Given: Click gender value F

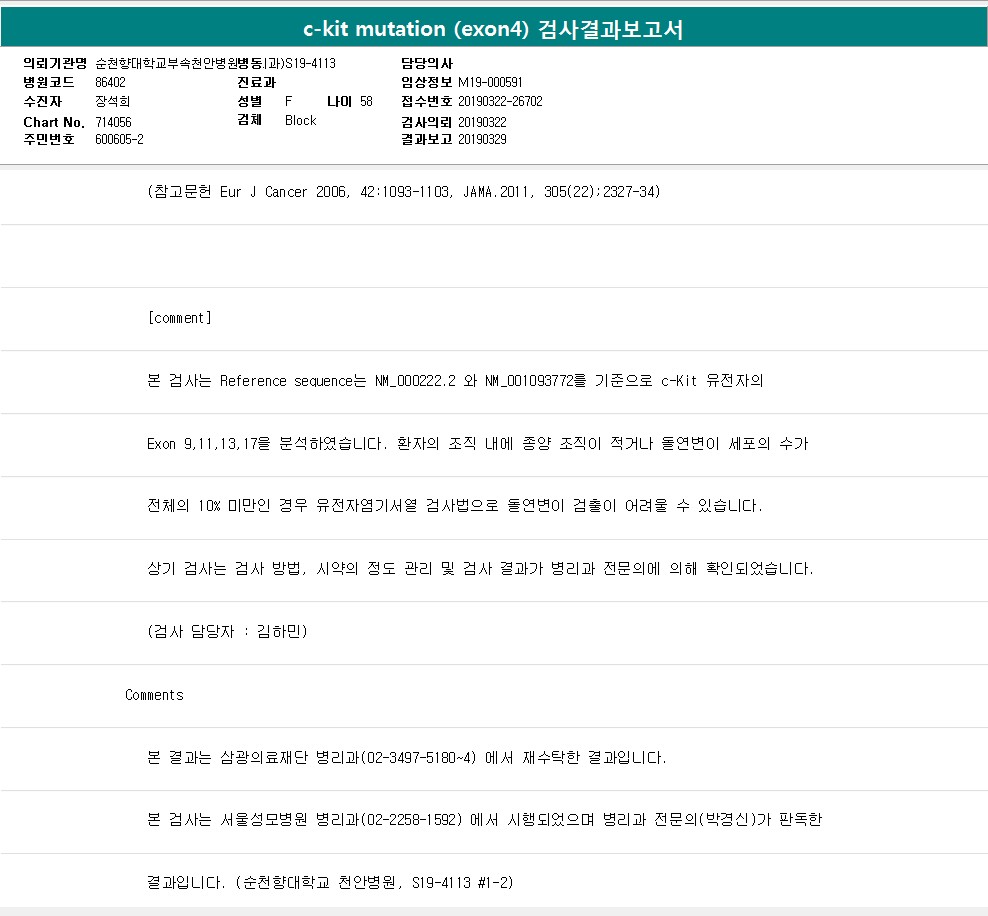Looking at the screenshot, I should coord(289,101).
